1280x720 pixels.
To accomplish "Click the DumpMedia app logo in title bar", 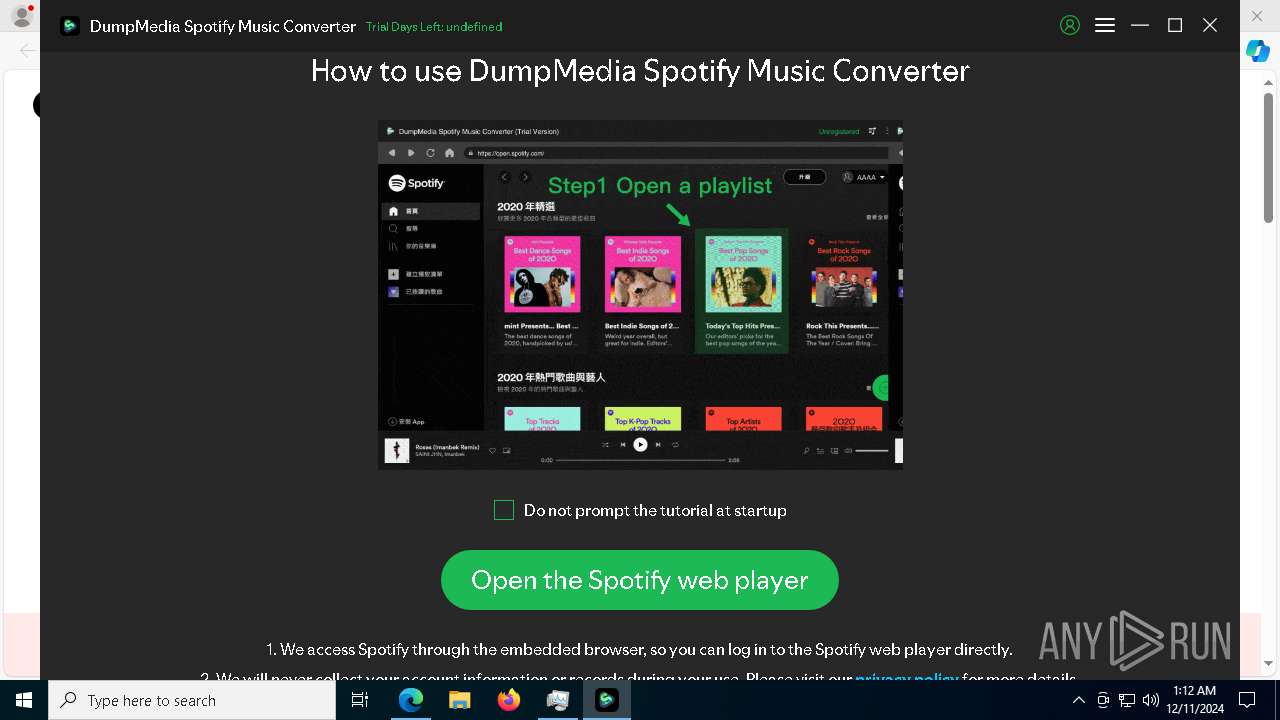I will (70, 26).
